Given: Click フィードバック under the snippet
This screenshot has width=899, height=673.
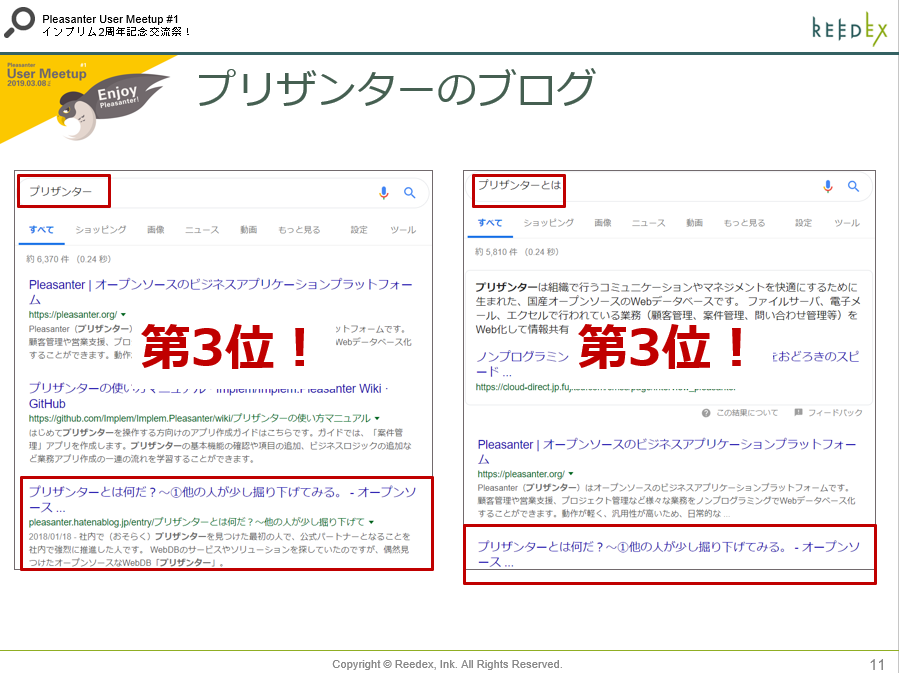Looking at the screenshot, I should [x=835, y=413].
